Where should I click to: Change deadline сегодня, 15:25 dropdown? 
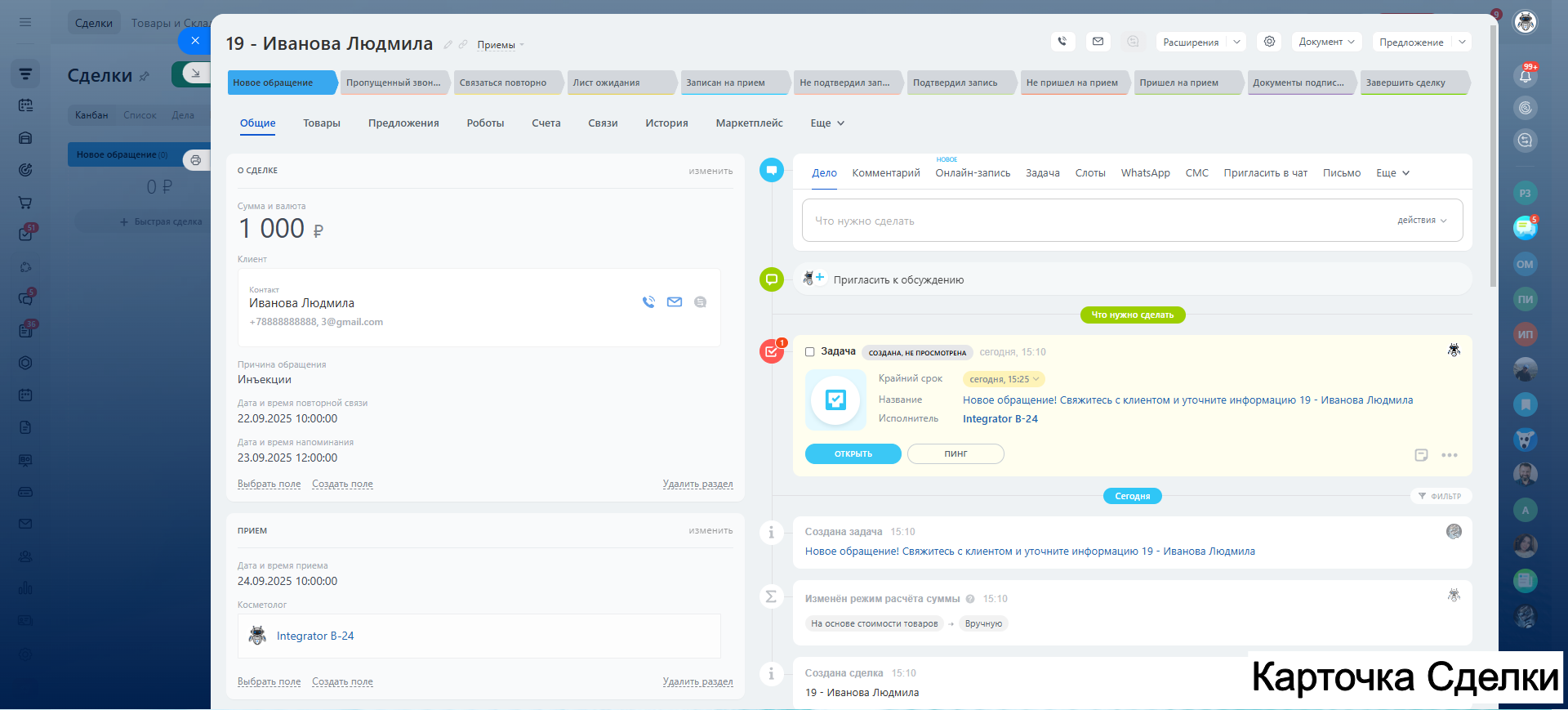(x=1004, y=379)
